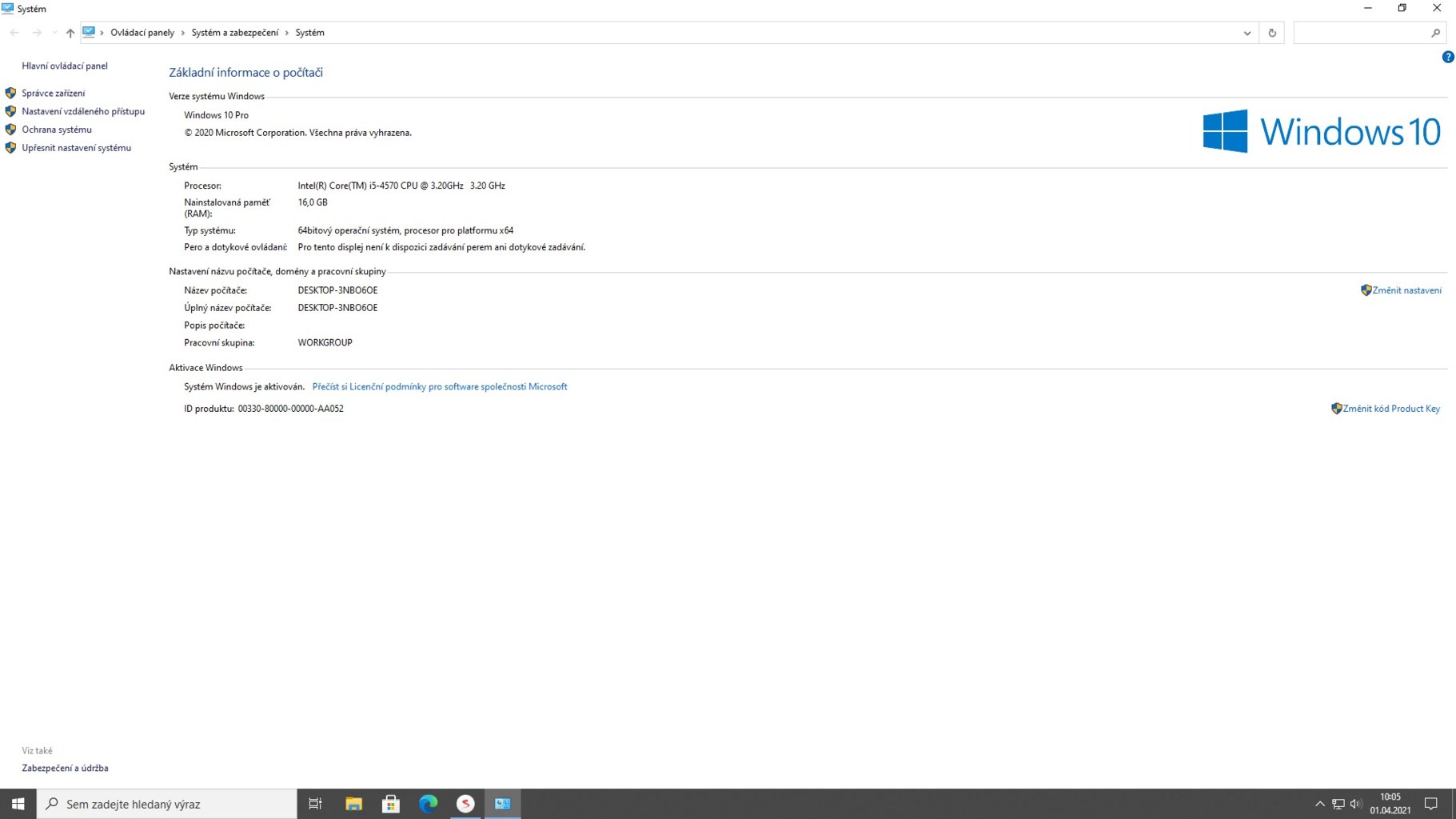The image size is (1456, 819).
Task: Select Ovládací panely in breadcrumb
Action: (x=142, y=33)
